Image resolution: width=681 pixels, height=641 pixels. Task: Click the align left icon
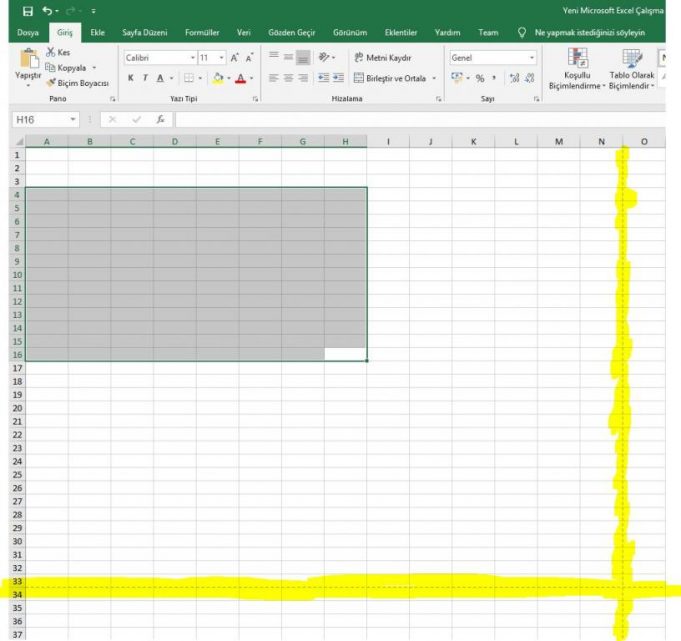pyautogui.click(x=274, y=78)
